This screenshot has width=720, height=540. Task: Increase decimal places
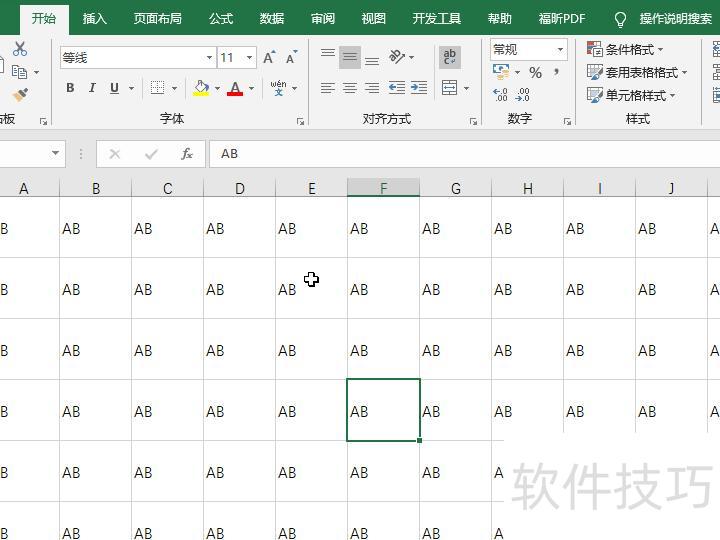coord(501,95)
